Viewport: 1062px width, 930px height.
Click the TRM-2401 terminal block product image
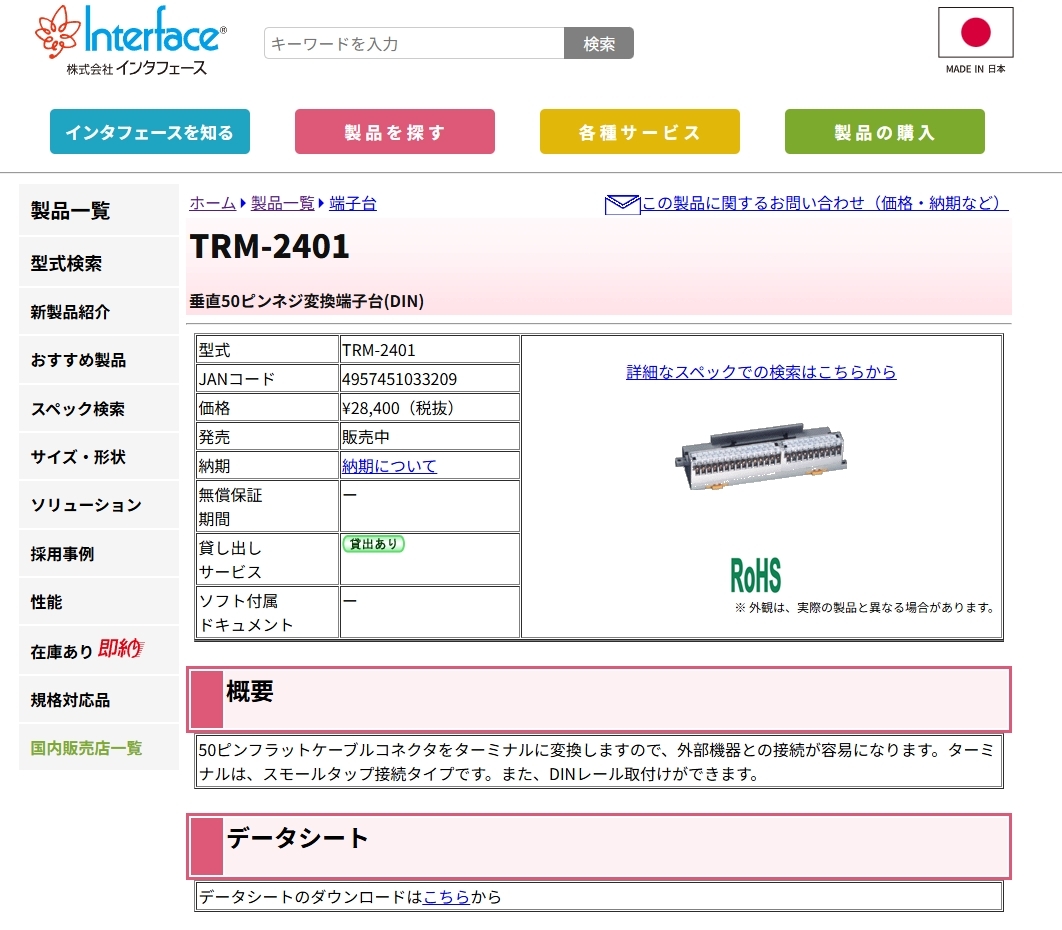pos(761,455)
